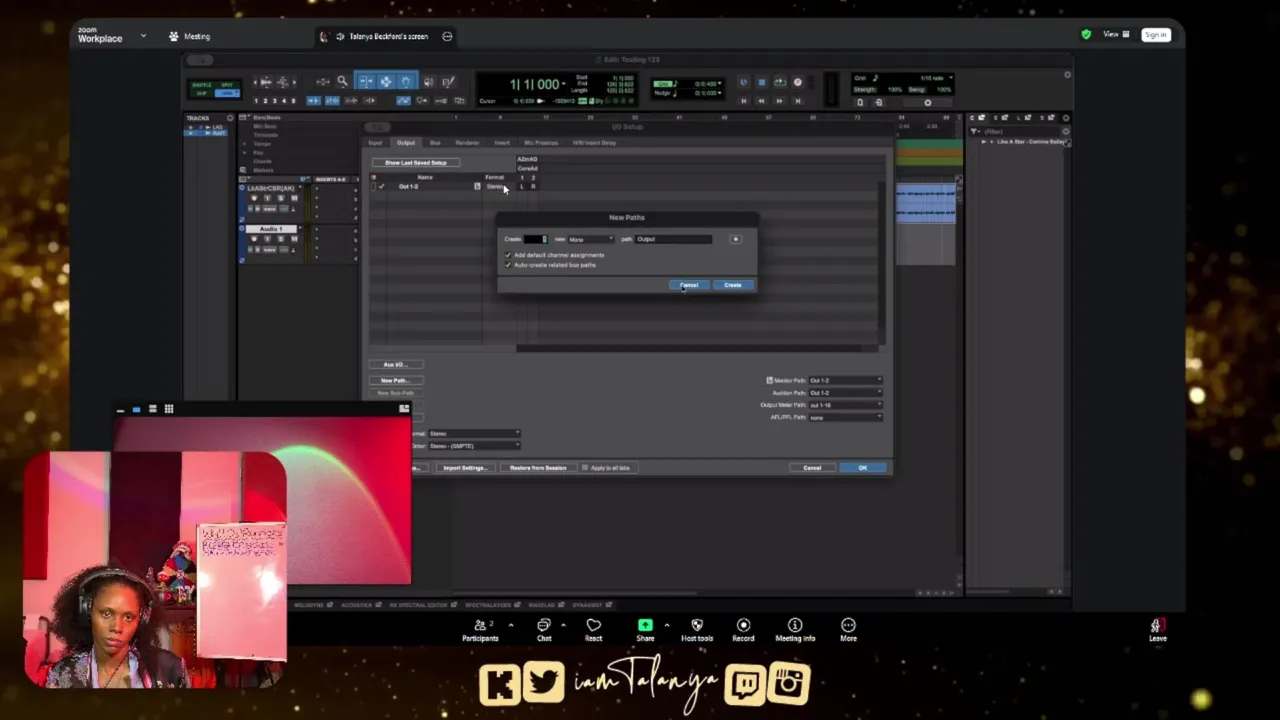Expand the Participants options caret
1280x720 pixels.
(x=510, y=625)
